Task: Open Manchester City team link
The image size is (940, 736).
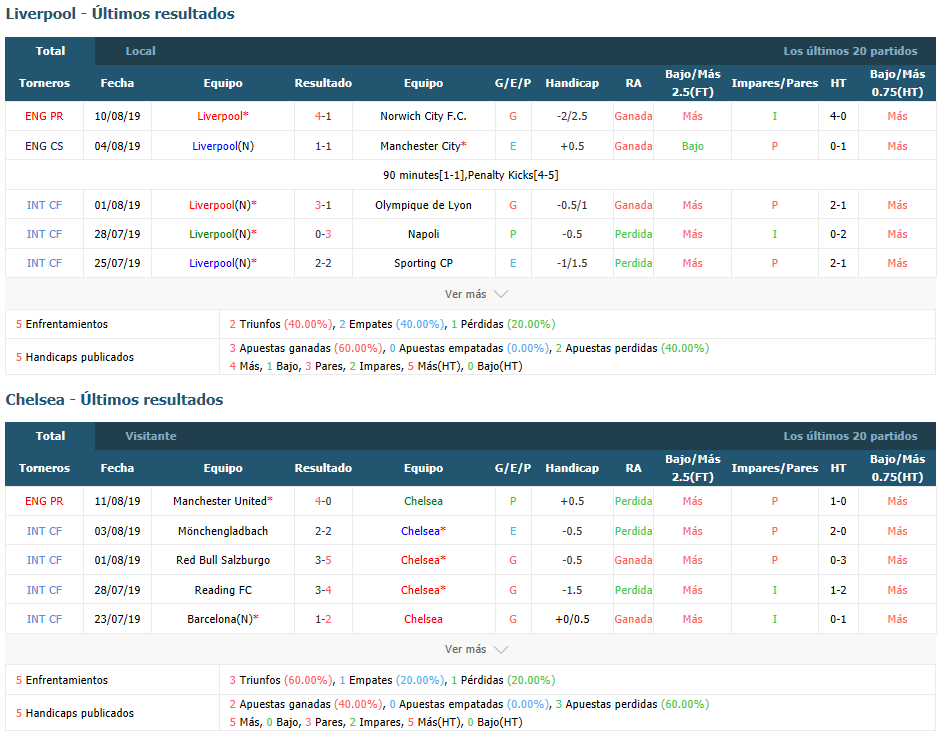Action: pos(423,146)
